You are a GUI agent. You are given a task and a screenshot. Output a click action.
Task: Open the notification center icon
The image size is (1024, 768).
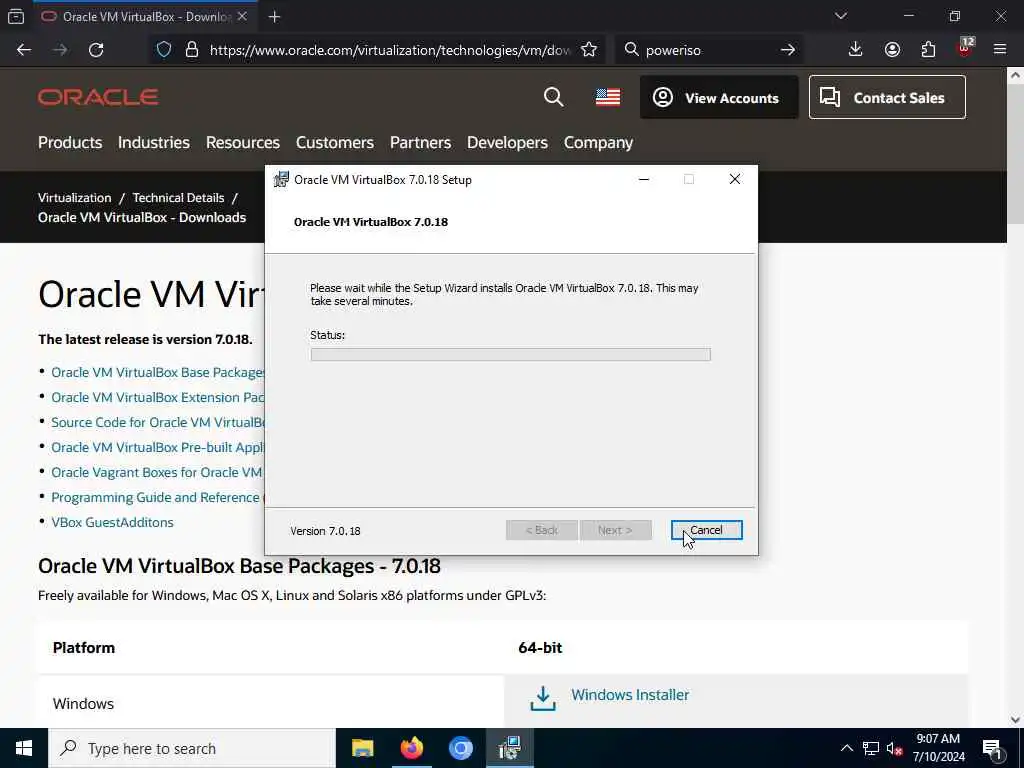[992, 748]
